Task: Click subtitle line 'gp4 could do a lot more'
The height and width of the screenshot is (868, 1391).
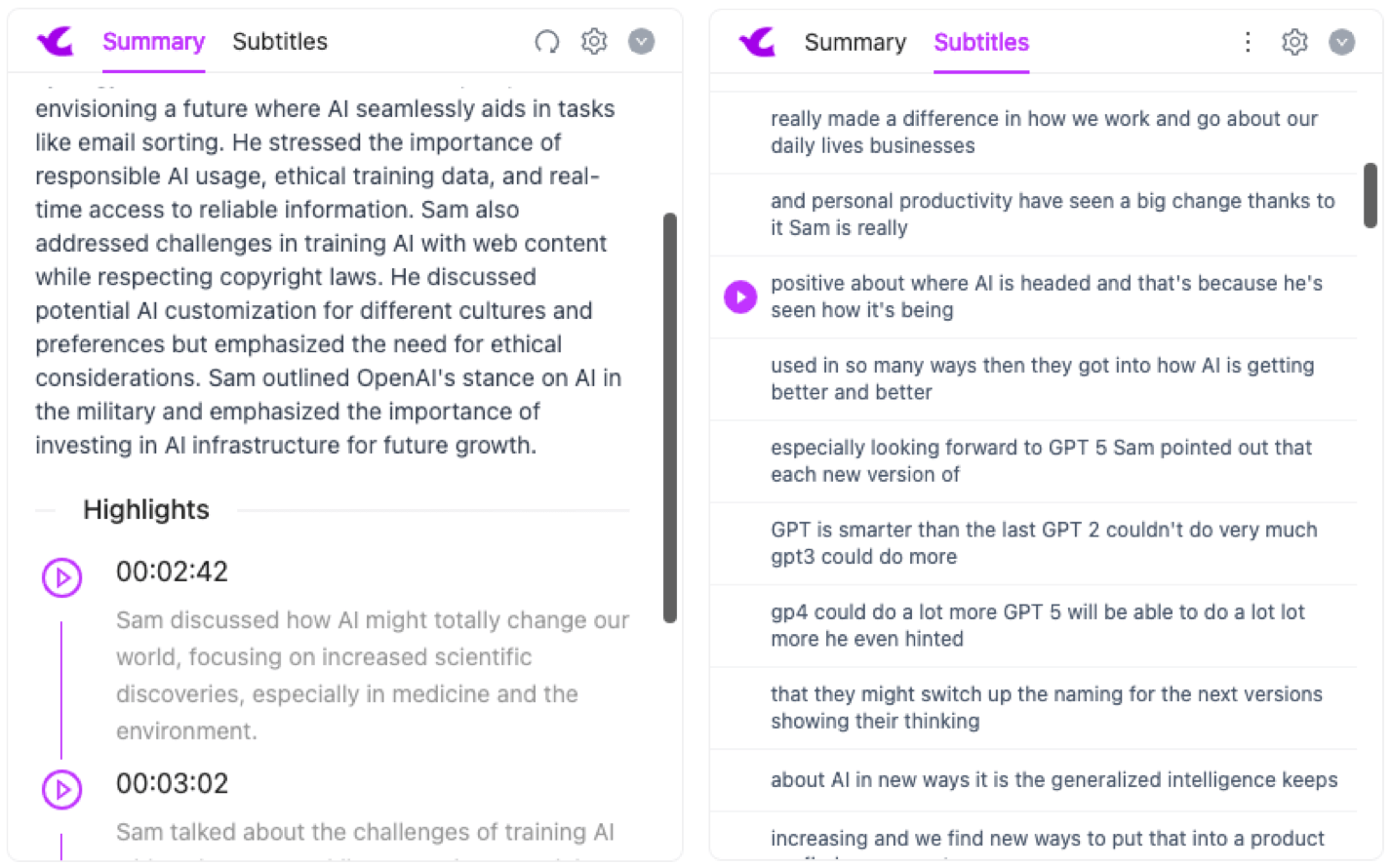Action: pos(1037,625)
